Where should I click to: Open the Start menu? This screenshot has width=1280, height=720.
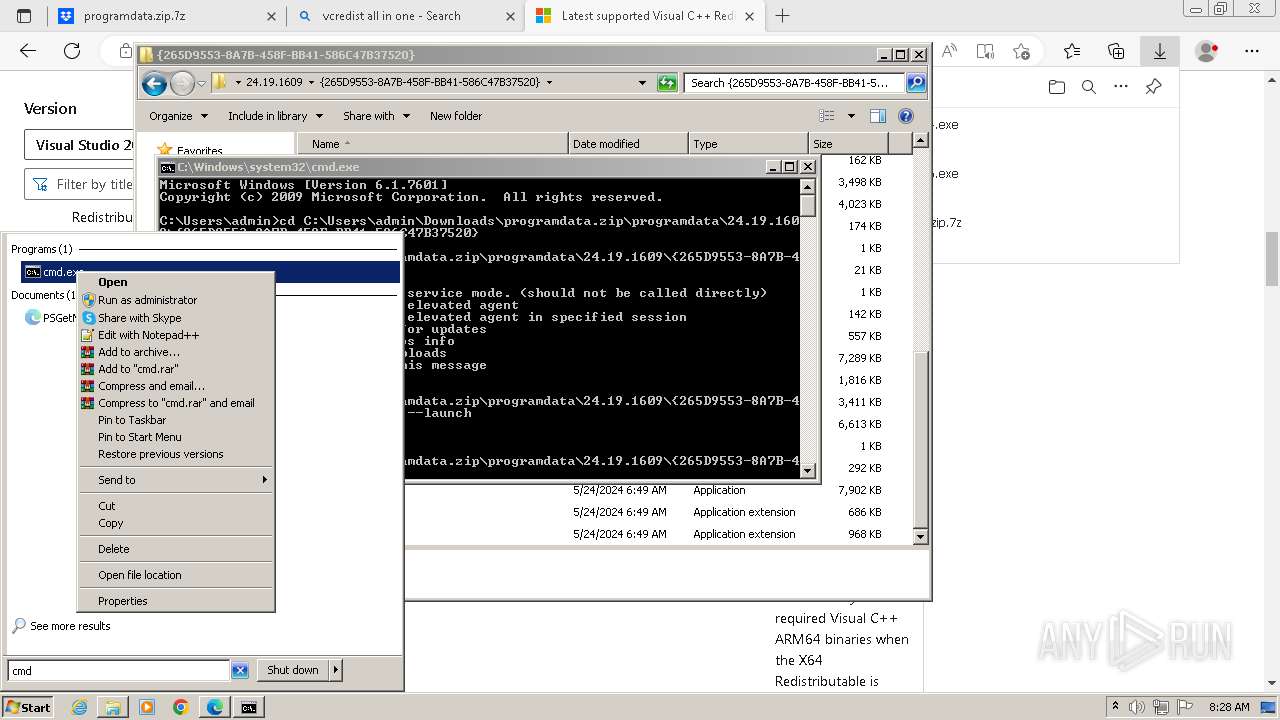tap(28, 707)
